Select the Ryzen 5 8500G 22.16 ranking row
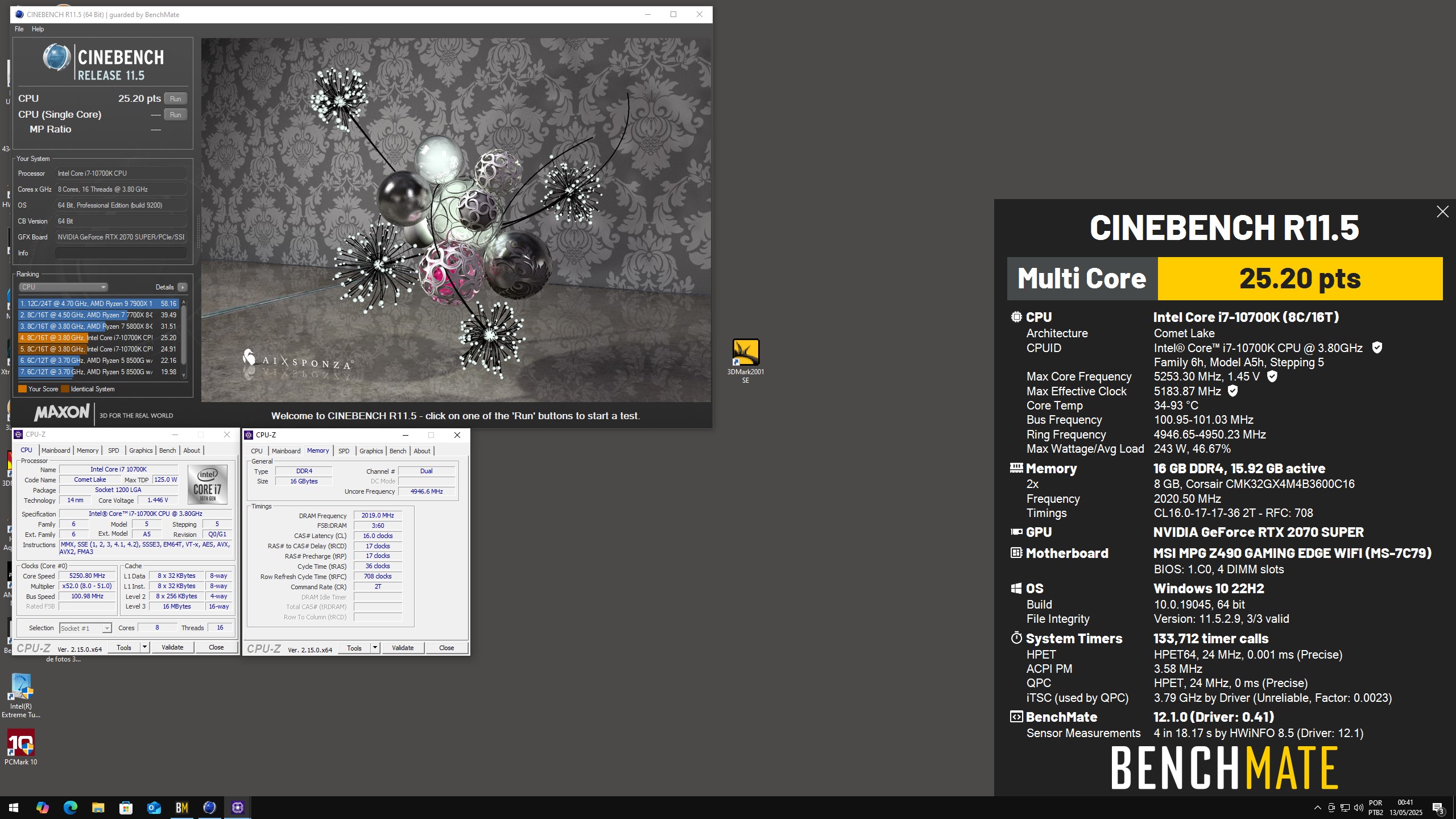Image resolution: width=1456 pixels, height=819 pixels. tap(98, 361)
